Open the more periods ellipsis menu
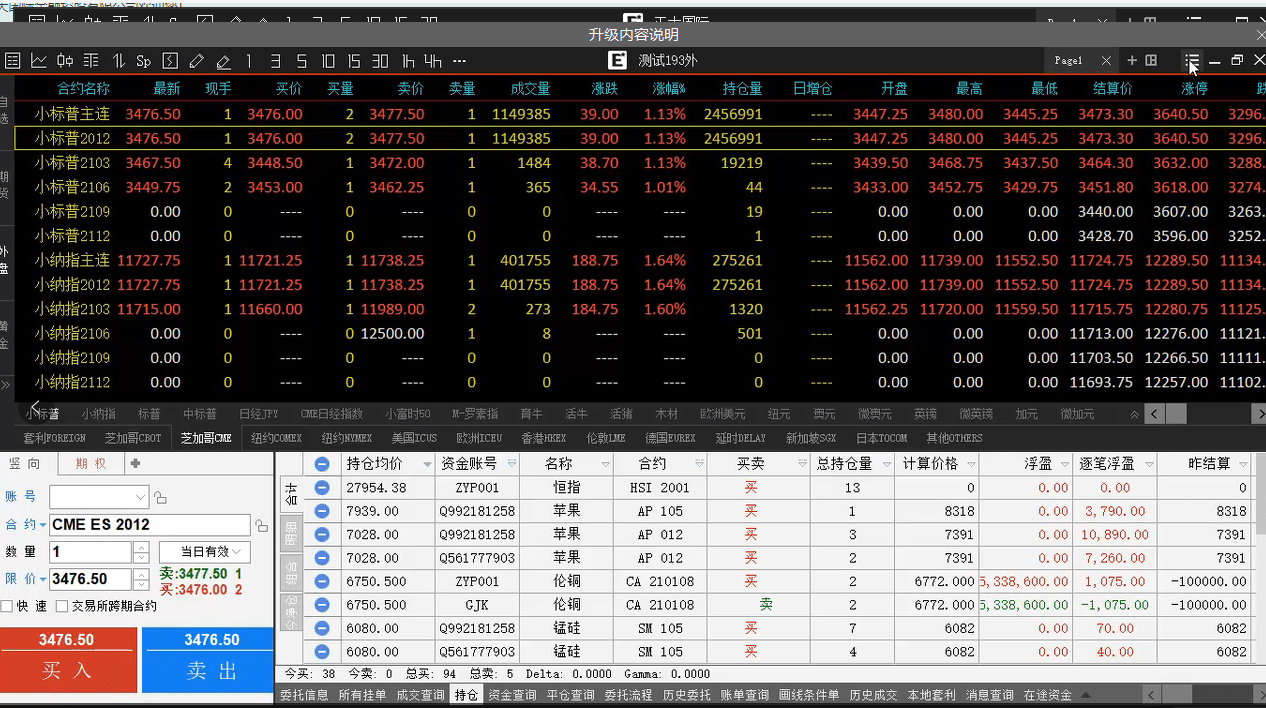This screenshot has height=708, width=1266. click(459, 61)
